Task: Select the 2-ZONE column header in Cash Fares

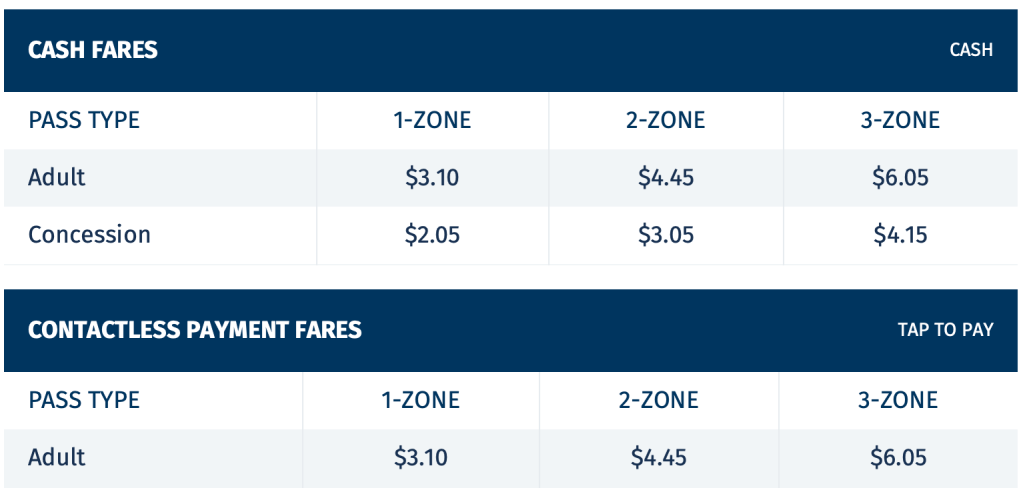Action: [666, 121]
